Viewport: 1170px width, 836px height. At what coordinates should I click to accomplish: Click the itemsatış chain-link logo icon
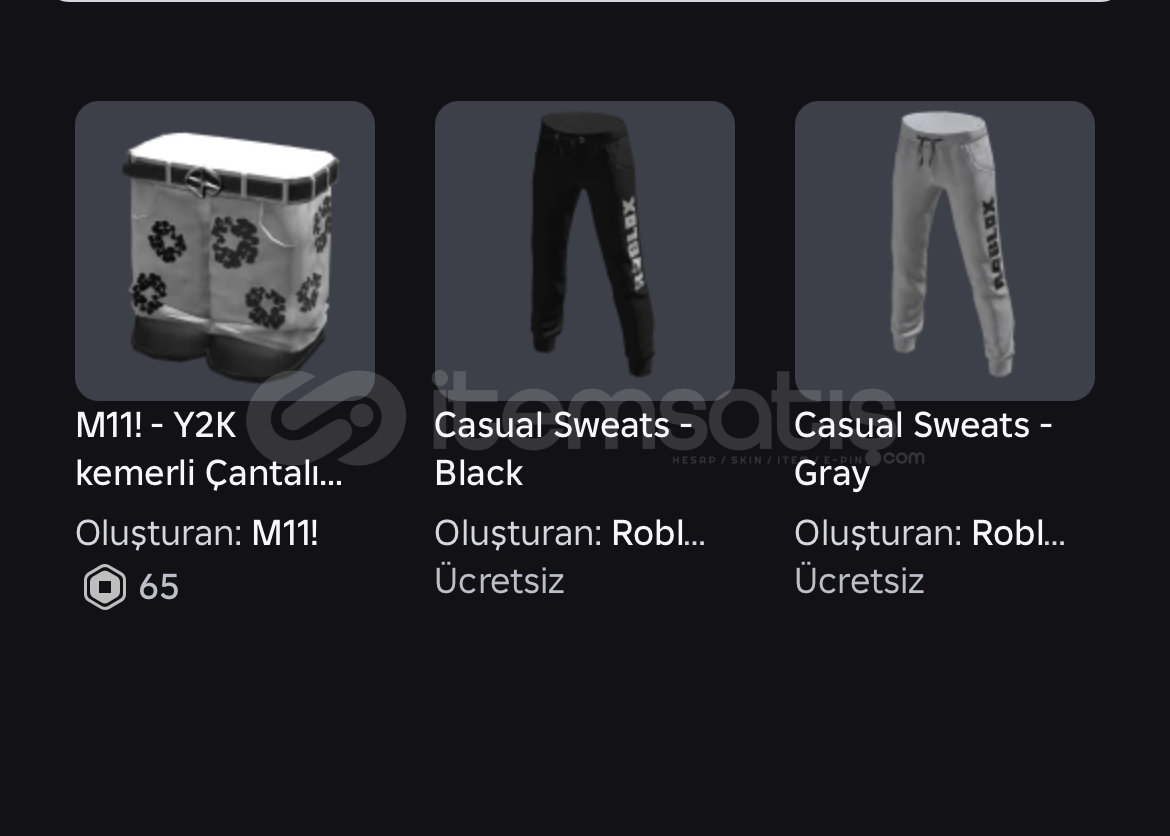tap(327, 419)
